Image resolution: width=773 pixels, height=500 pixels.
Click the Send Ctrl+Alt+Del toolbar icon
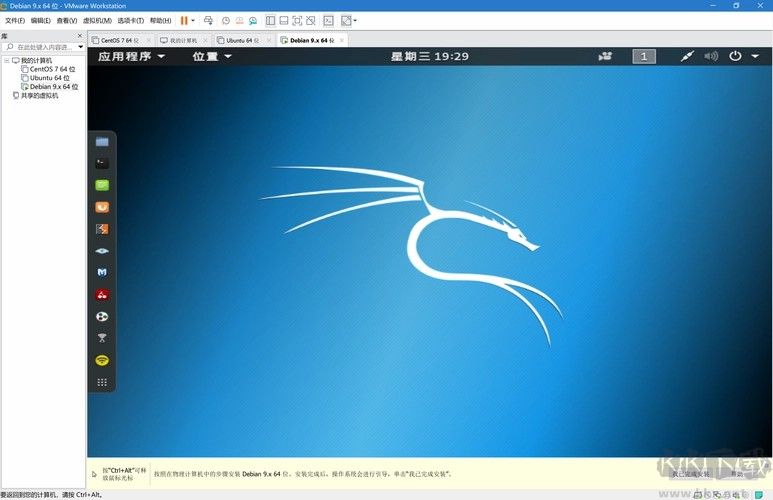click(208, 21)
